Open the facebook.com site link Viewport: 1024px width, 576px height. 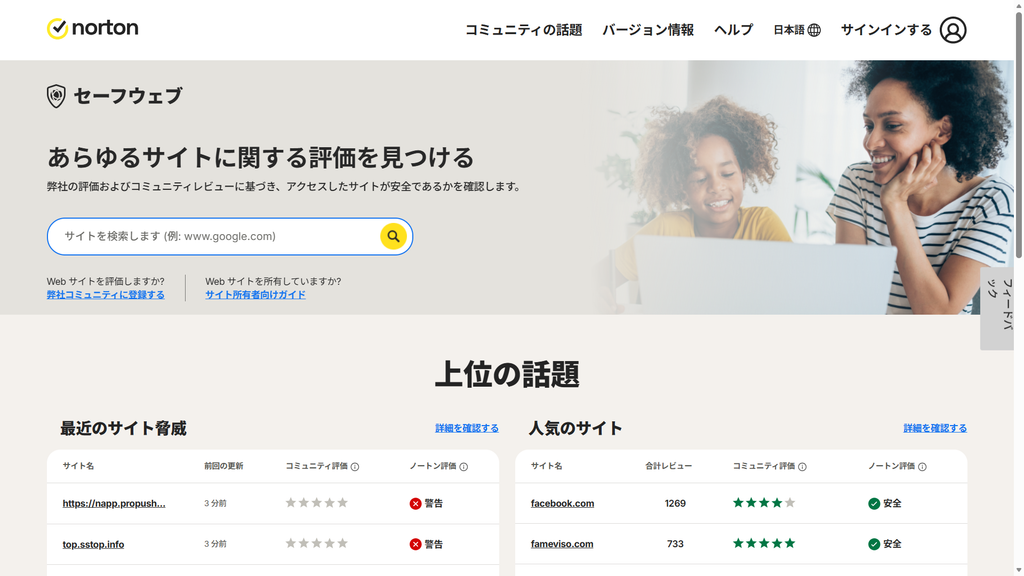[x=562, y=504]
